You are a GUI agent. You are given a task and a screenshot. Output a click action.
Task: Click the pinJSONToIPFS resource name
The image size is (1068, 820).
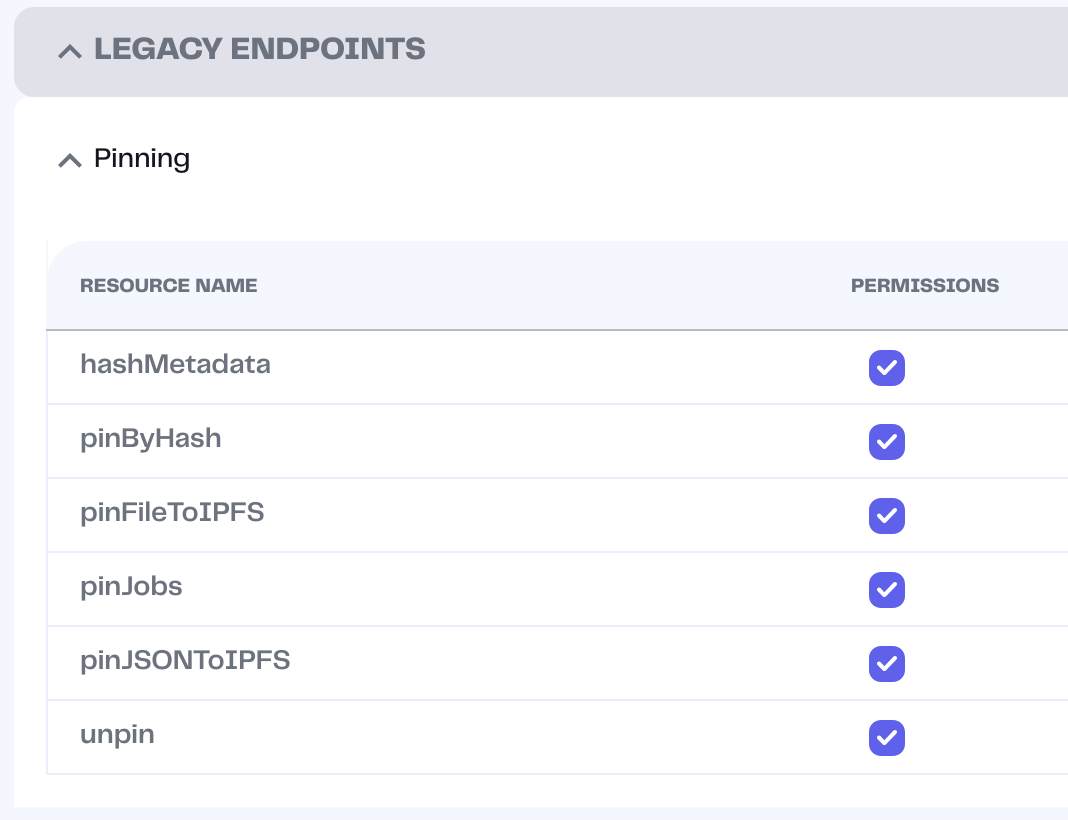pyautogui.click(x=185, y=660)
